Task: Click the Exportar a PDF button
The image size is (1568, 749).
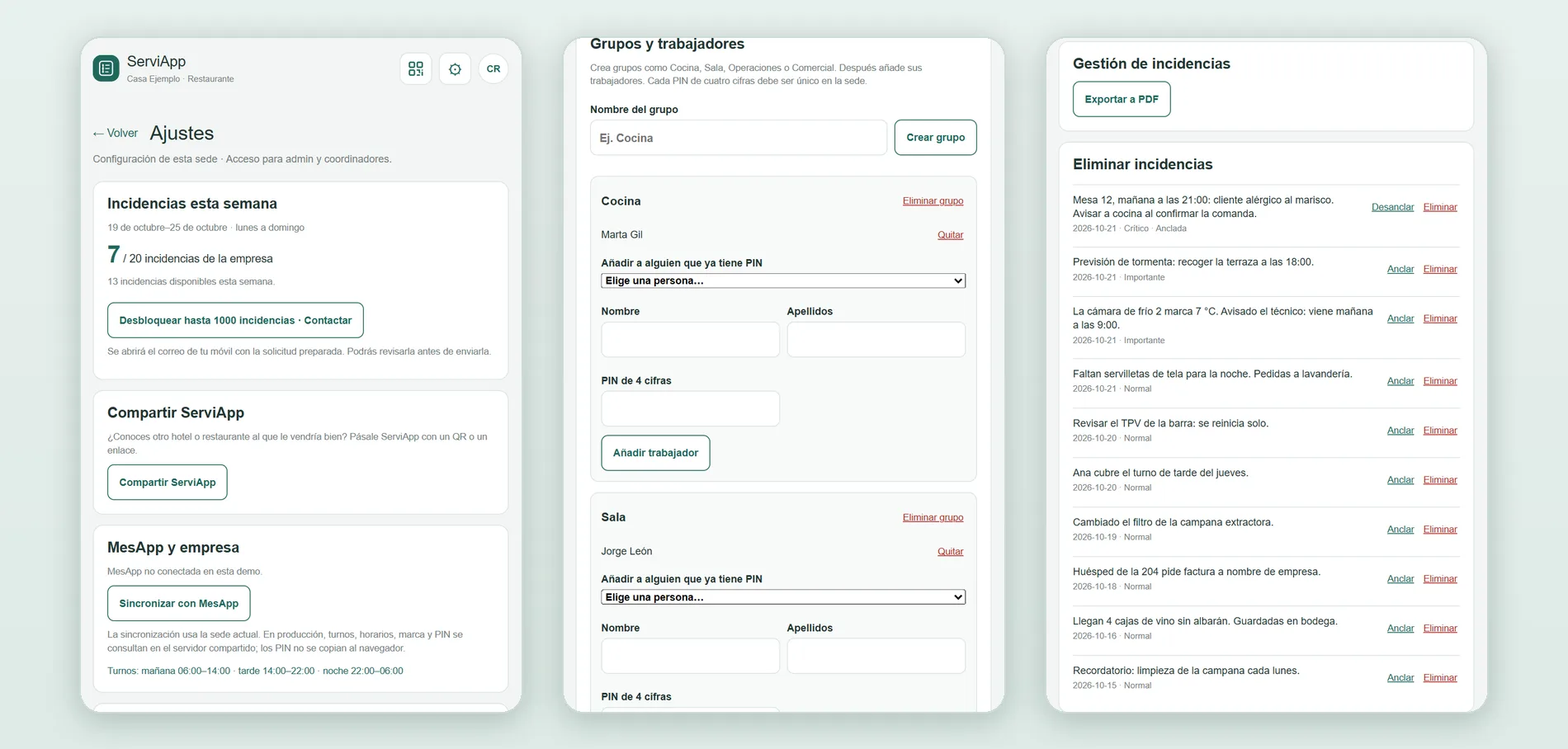Action: 1122,99
